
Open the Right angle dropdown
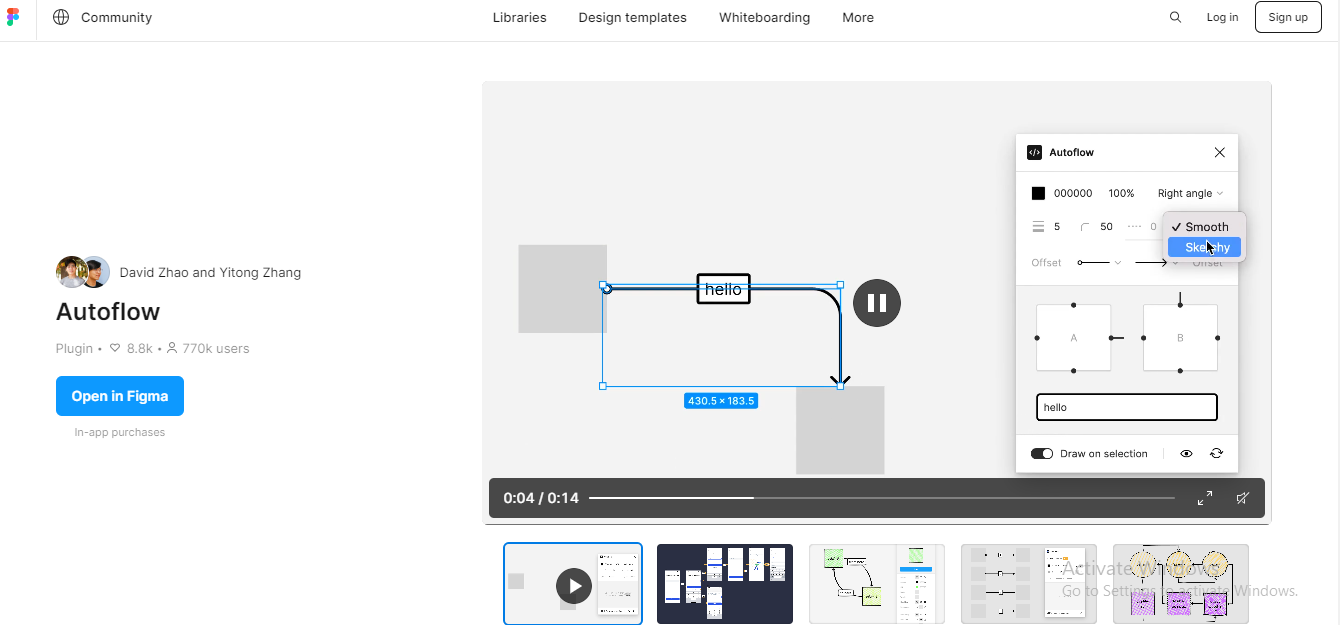[x=1190, y=193]
